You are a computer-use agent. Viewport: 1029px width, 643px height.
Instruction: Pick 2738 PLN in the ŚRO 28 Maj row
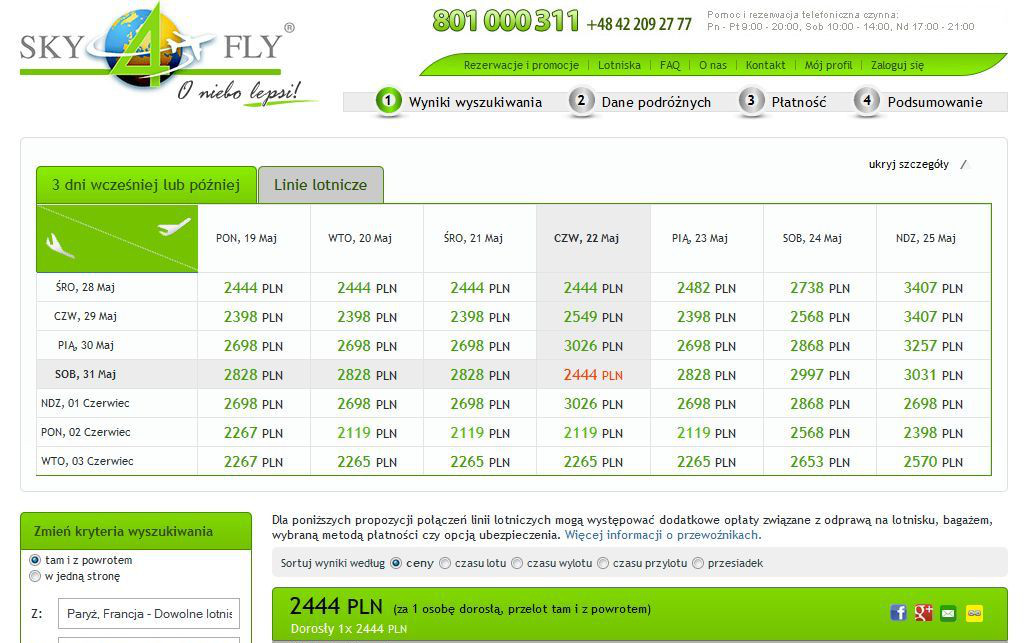click(820, 287)
